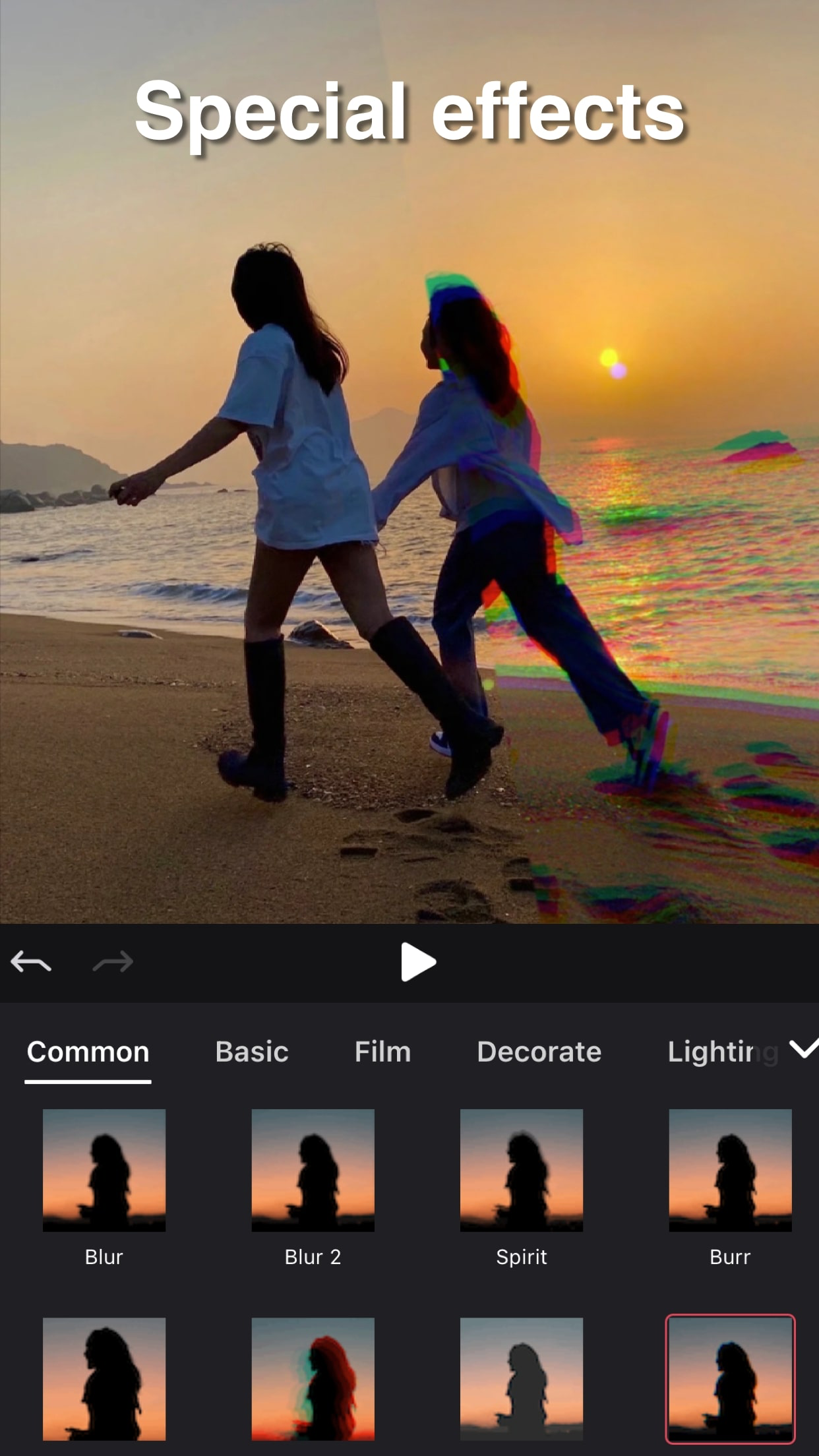Open the Lighting effects tab
Viewport: 819px width, 1456px height.
click(x=723, y=1052)
